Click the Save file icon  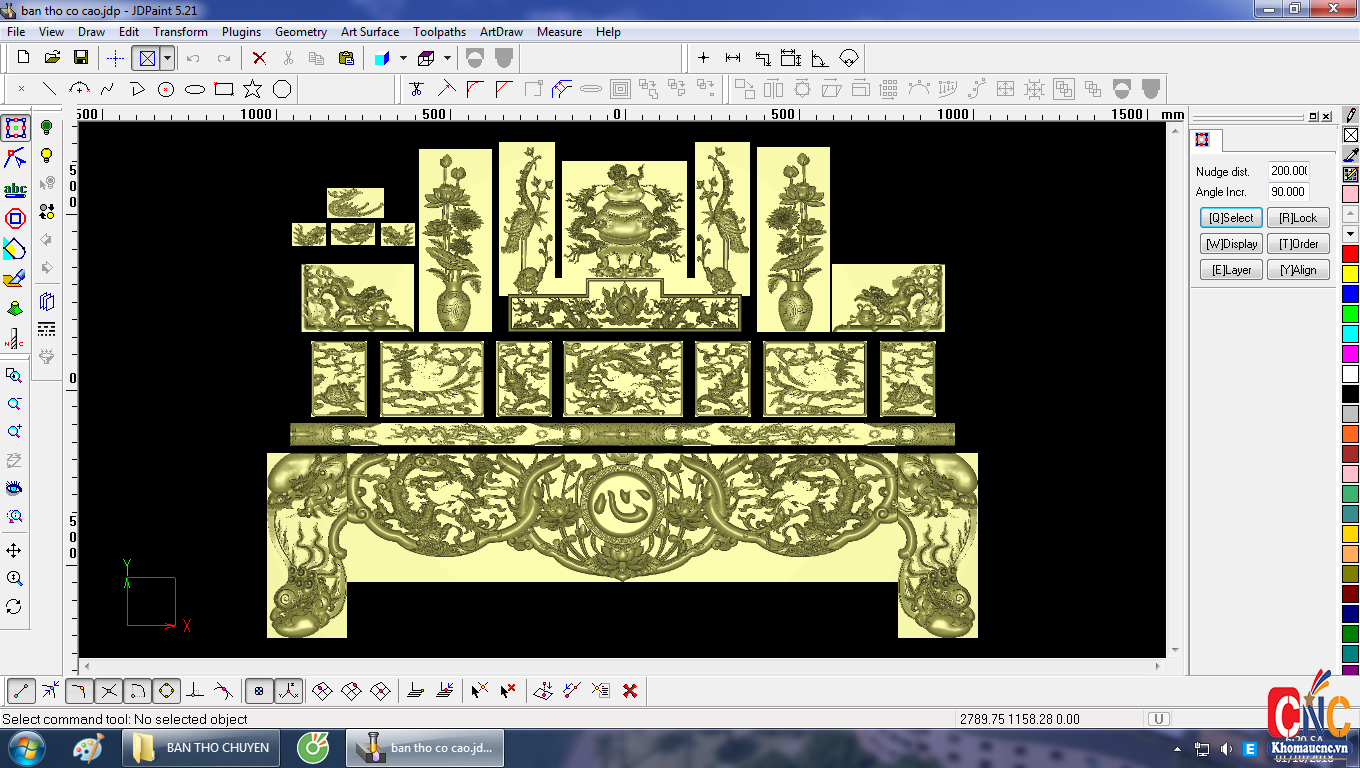[x=81, y=58]
